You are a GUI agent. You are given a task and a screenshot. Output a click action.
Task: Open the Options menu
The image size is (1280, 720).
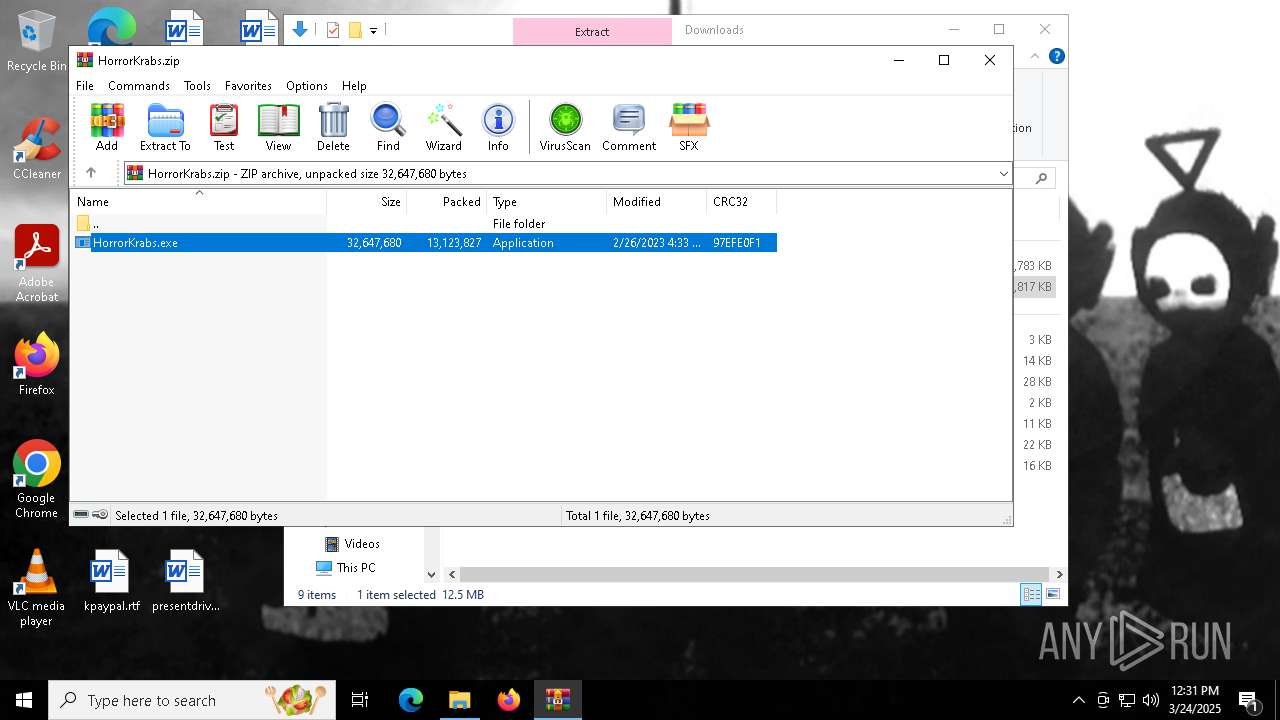coord(307,86)
